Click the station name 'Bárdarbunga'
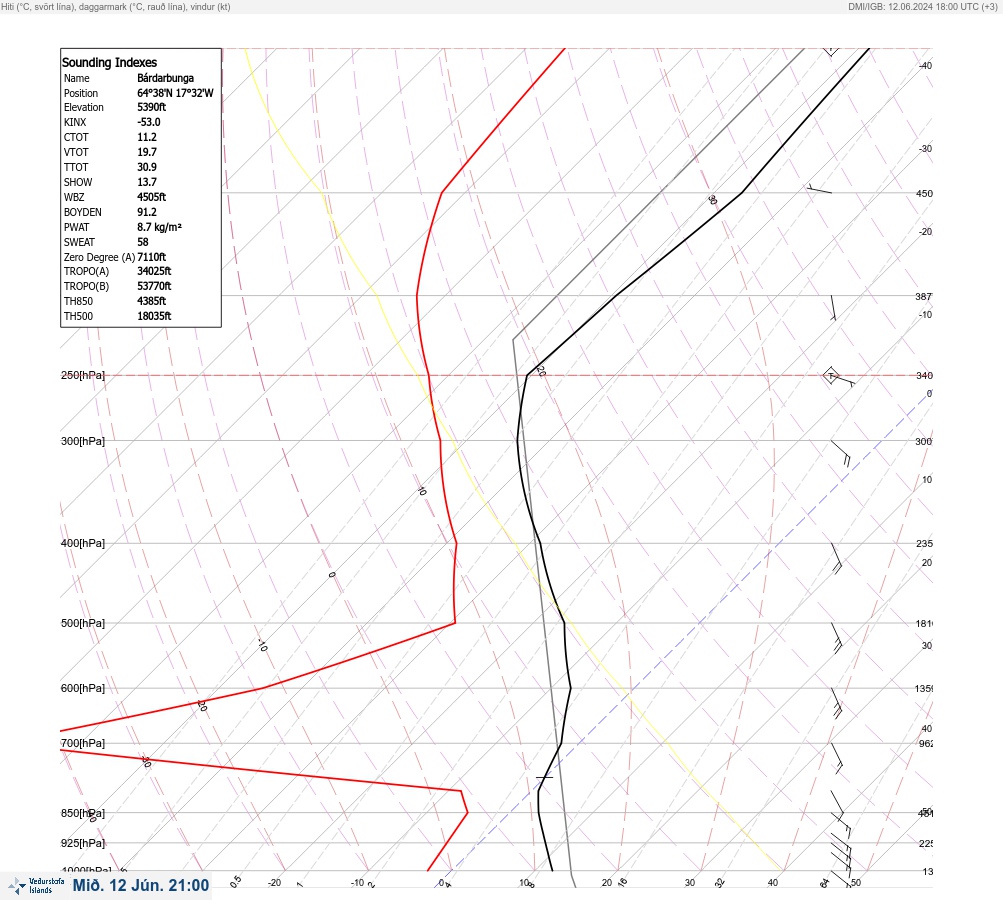The width and height of the screenshot is (1003, 900). [165, 78]
